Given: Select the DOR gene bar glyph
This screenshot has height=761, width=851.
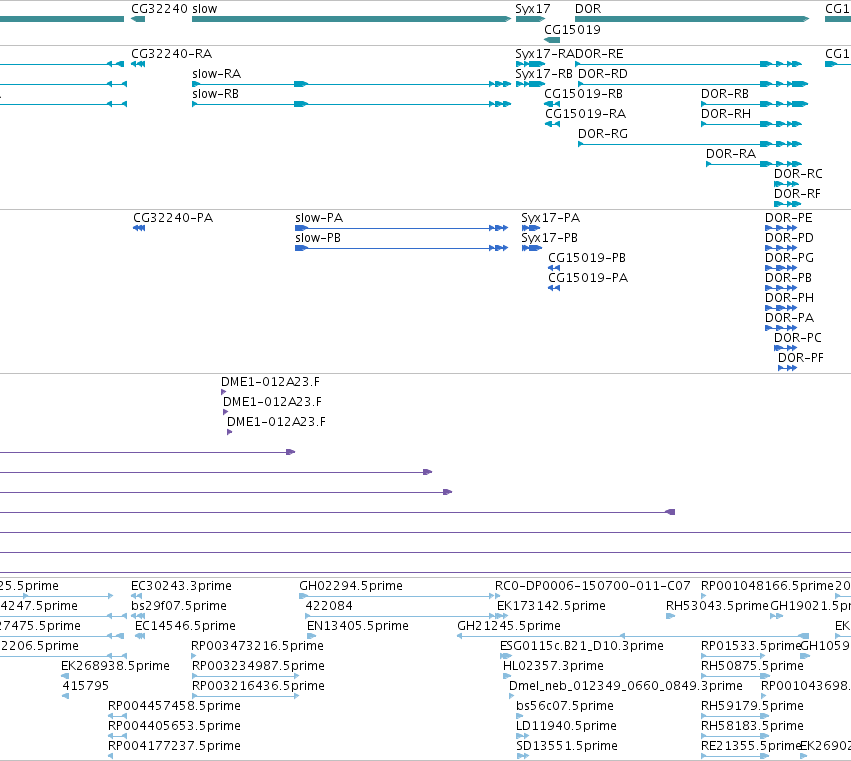Looking at the screenshot, I should [692, 19].
